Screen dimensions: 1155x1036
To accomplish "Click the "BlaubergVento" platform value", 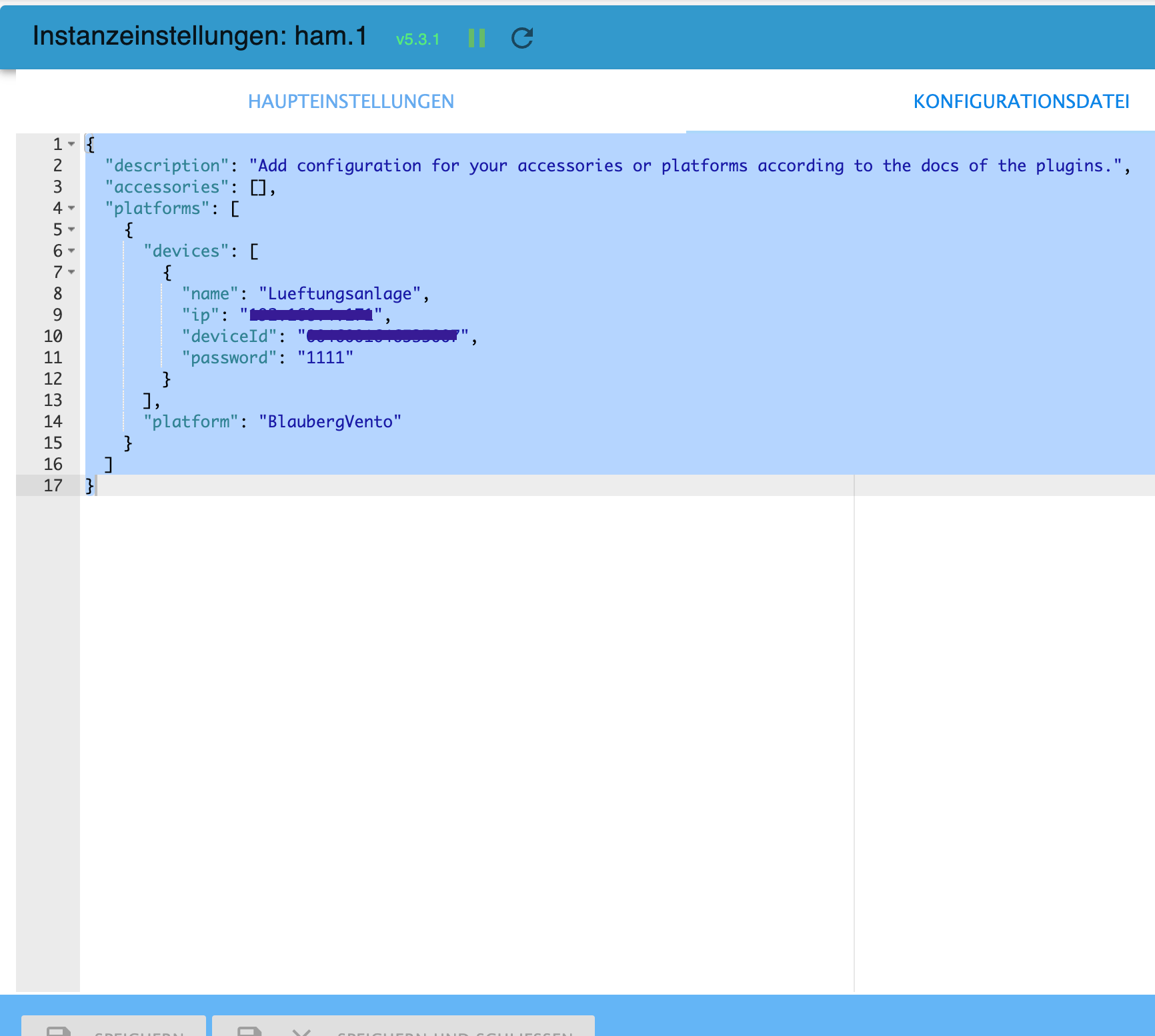I will tap(330, 421).
